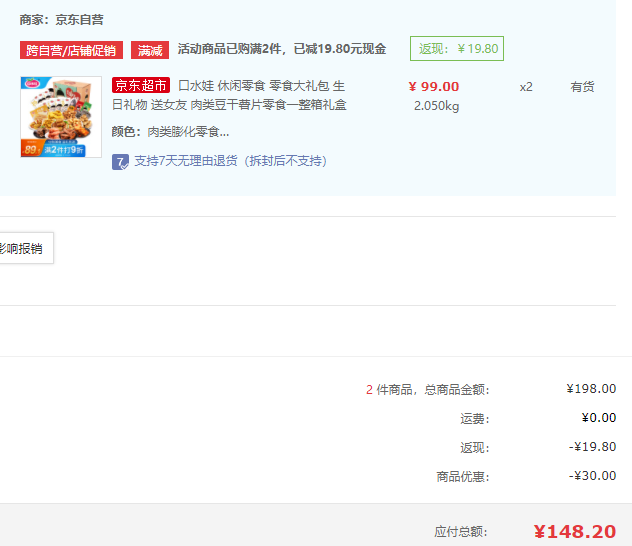
Task: Click the payable total ¥148.20
Action: click(575, 532)
